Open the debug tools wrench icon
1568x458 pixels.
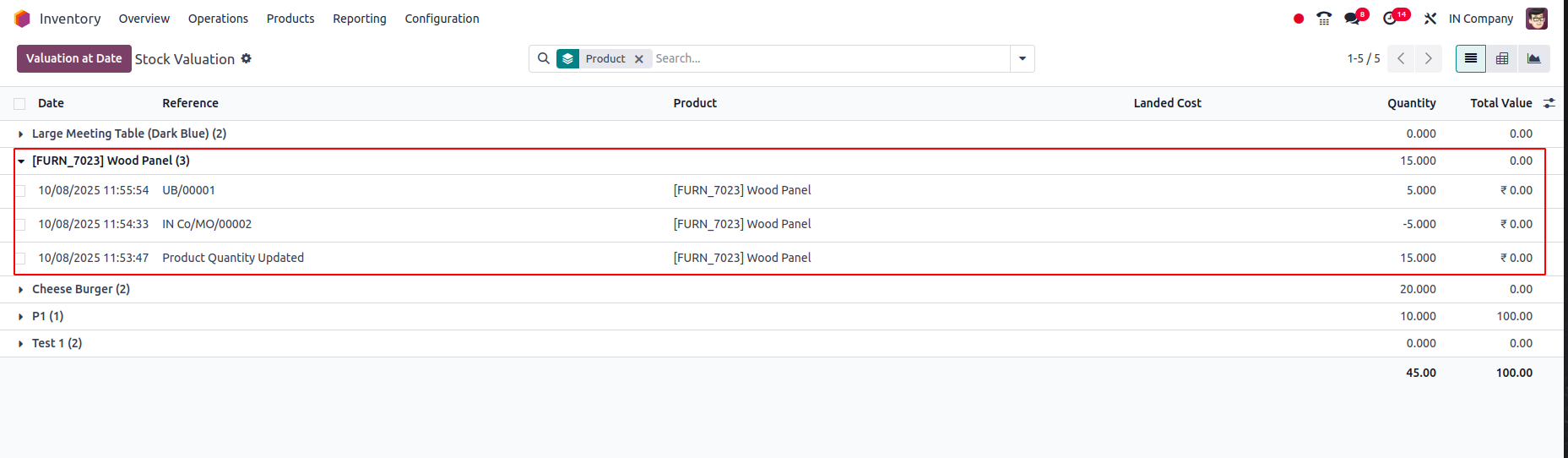click(1430, 19)
